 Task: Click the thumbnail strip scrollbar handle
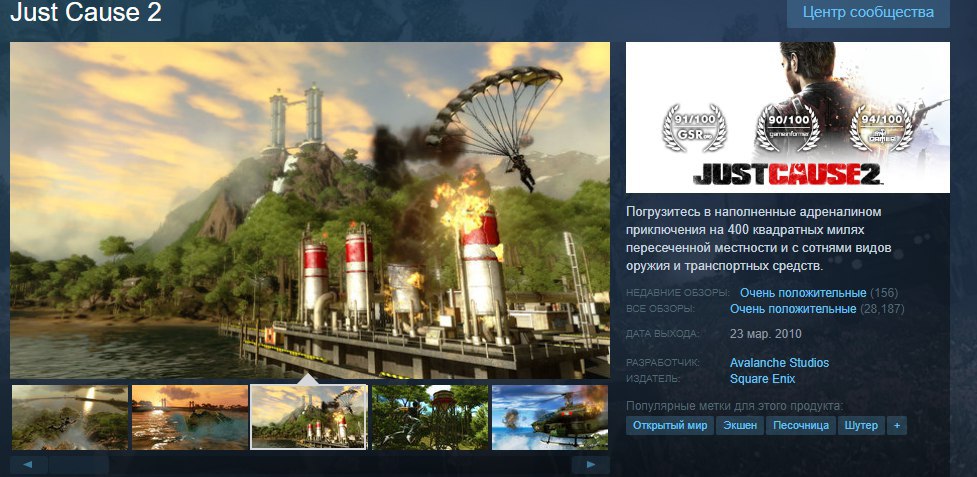click(79, 465)
